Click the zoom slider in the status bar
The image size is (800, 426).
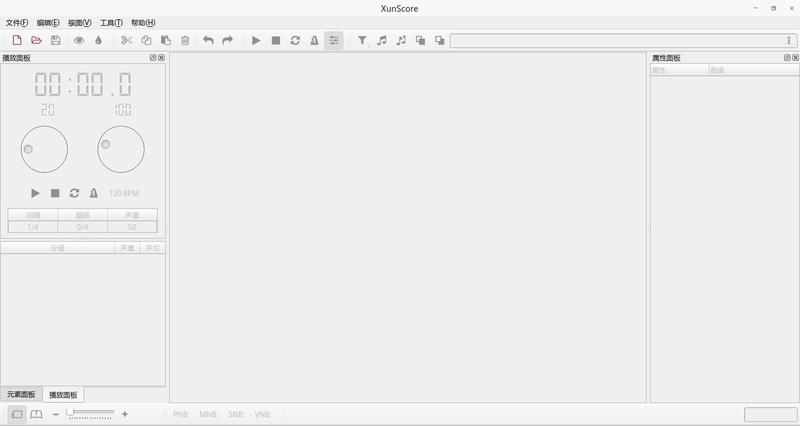click(x=90, y=413)
